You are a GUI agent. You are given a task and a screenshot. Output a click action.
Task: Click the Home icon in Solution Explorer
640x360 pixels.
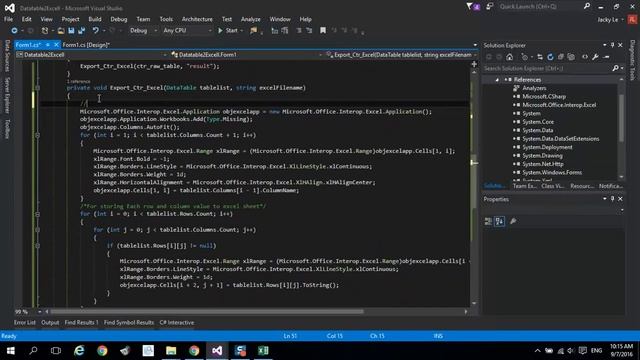pyautogui.click(x=509, y=57)
